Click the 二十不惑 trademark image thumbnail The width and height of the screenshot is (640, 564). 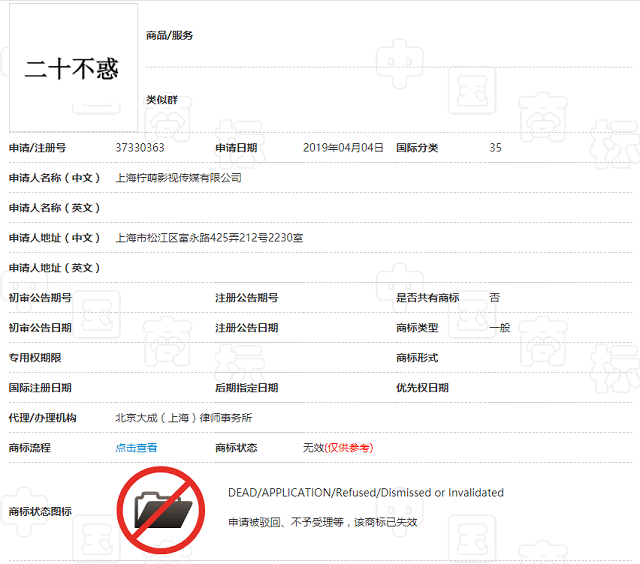(x=73, y=68)
